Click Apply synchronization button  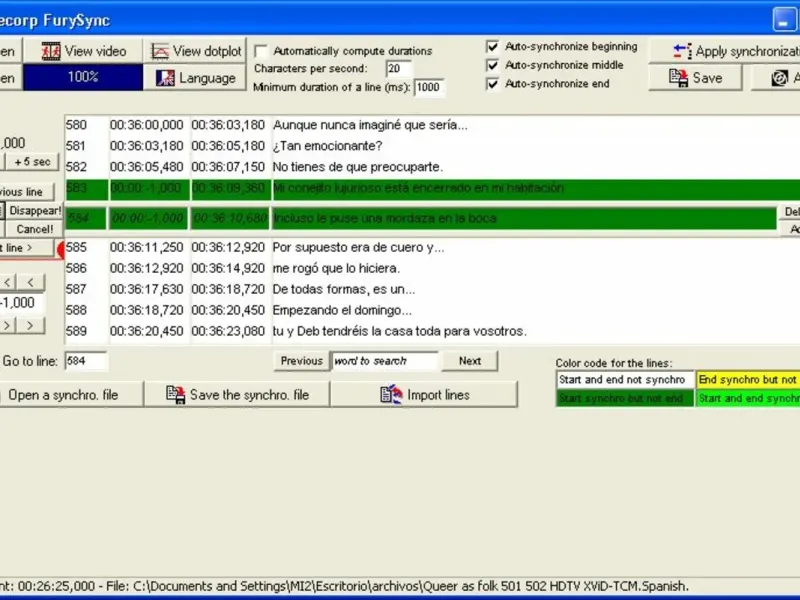pos(724,51)
